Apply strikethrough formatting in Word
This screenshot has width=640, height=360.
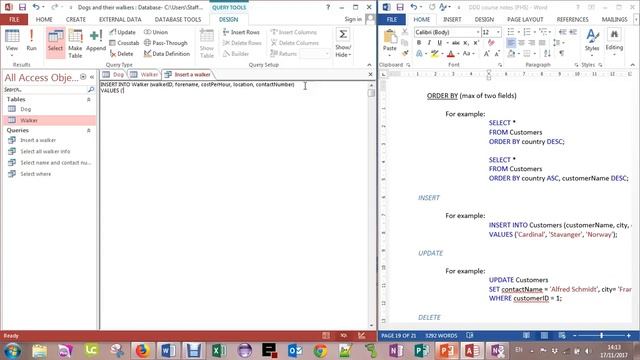click(456, 43)
